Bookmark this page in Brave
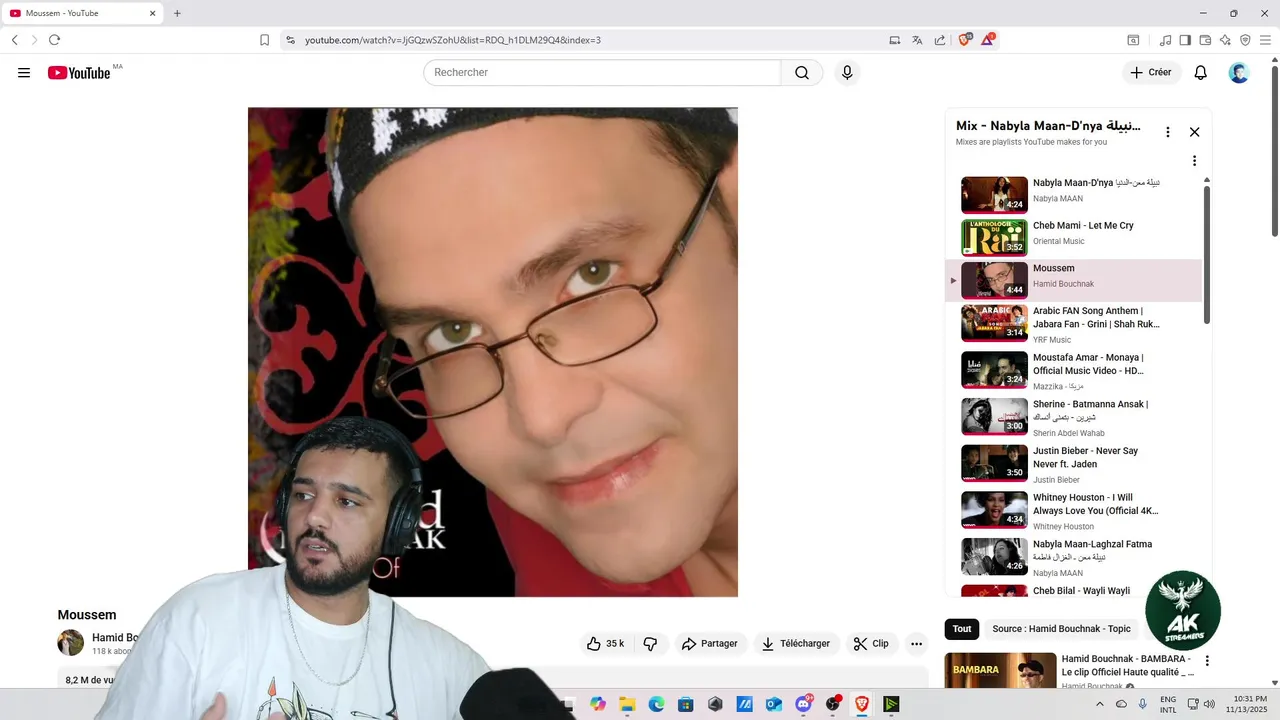 264,40
